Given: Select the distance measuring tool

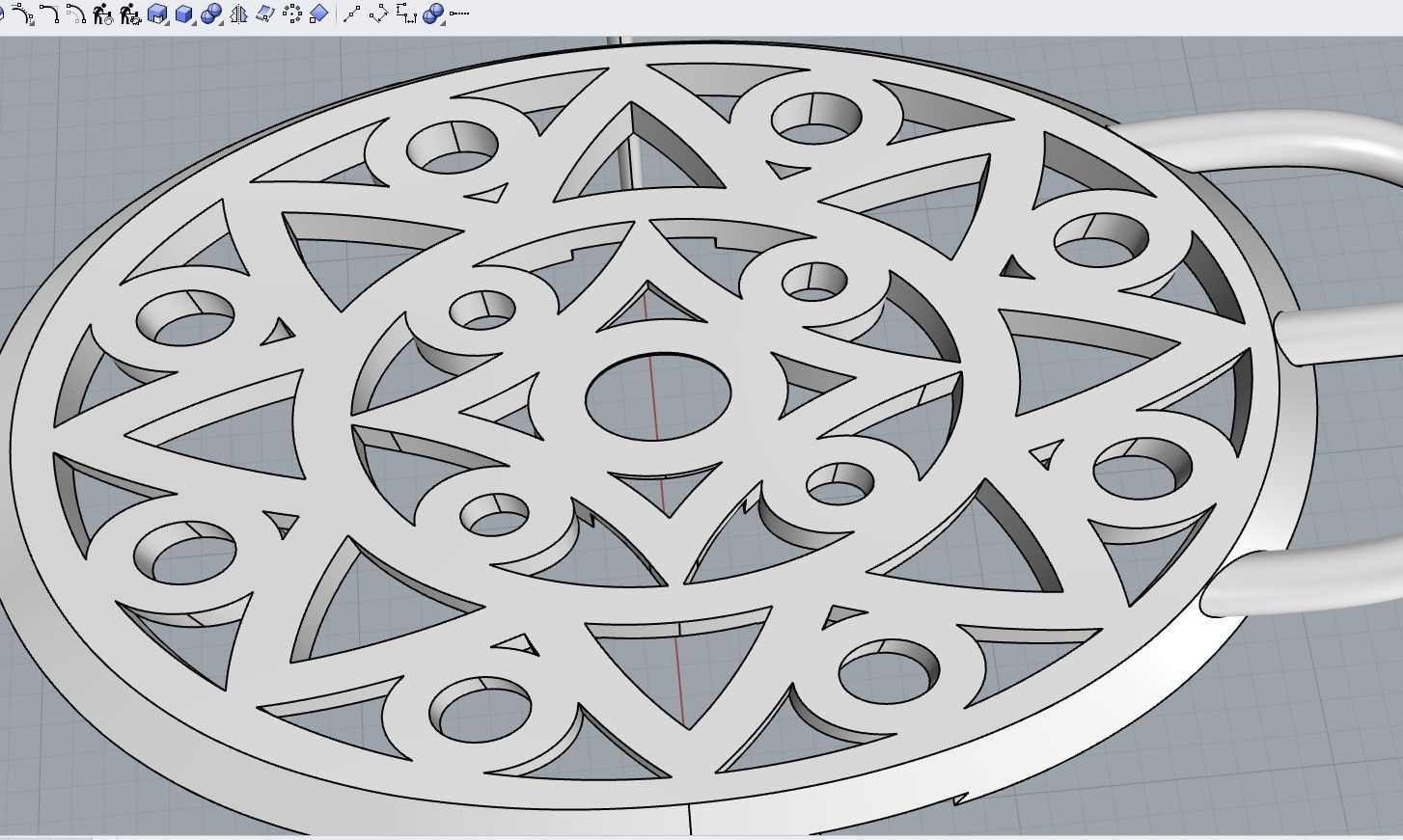Looking at the screenshot, I should (x=380, y=14).
